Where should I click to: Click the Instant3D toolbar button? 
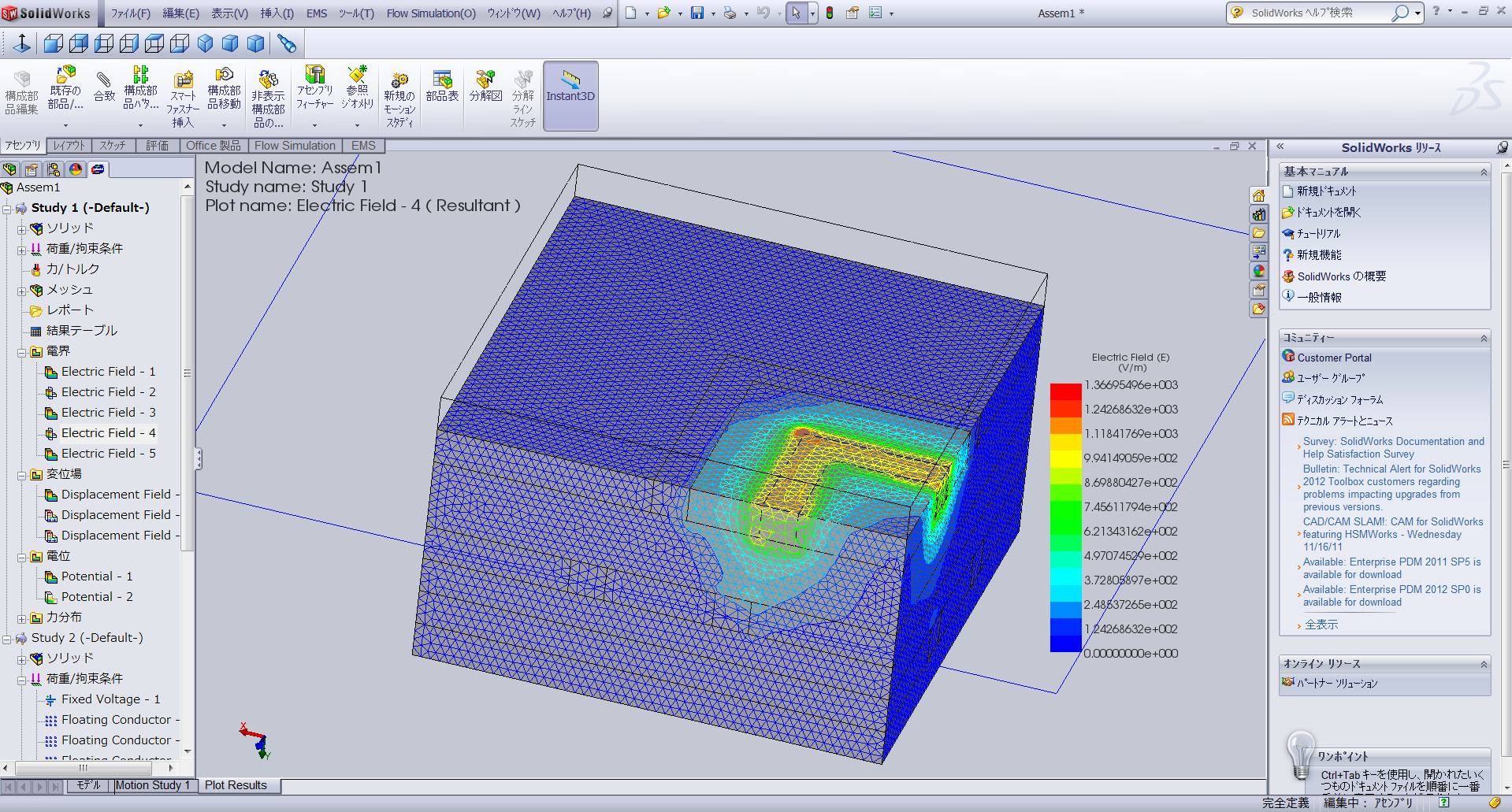point(570,95)
